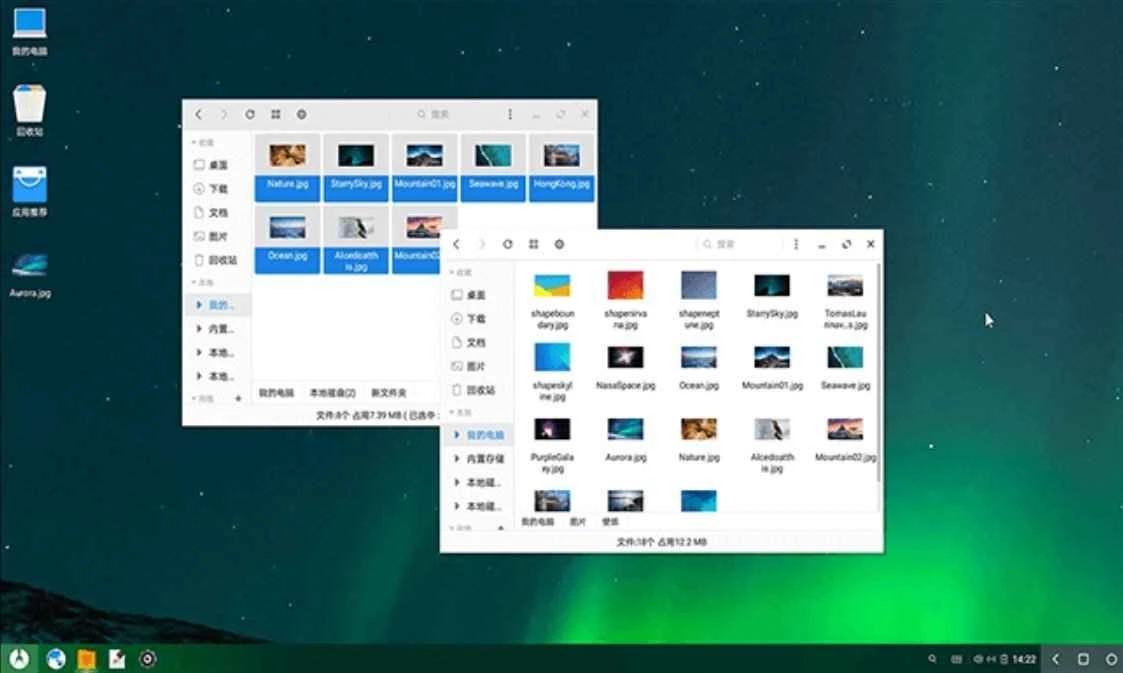The width and height of the screenshot is (1123, 673).
Task: Click the 图片 breadcrumb in the front window
Action: [578, 522]
